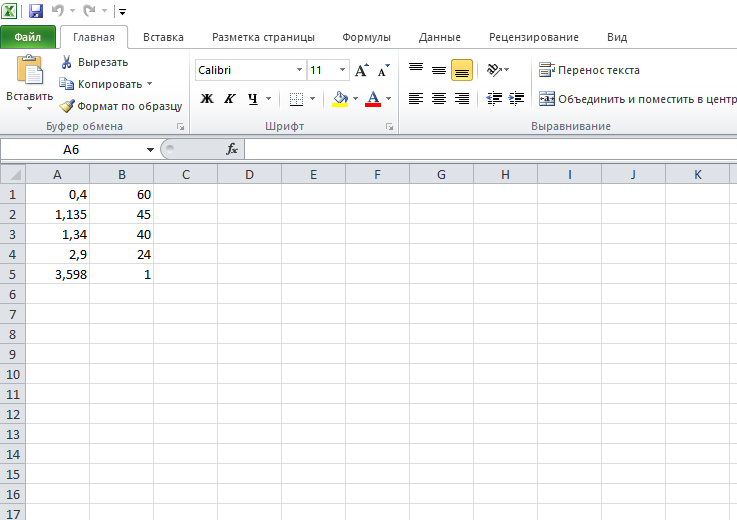
Task: Select cell A5 containing 3,598
Action: [57, 274]
